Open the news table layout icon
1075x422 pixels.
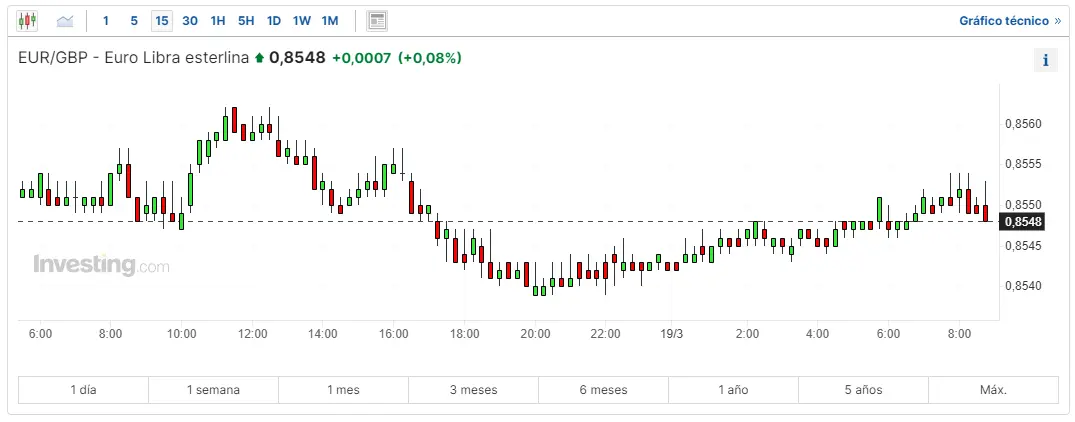tap(376, 21)
